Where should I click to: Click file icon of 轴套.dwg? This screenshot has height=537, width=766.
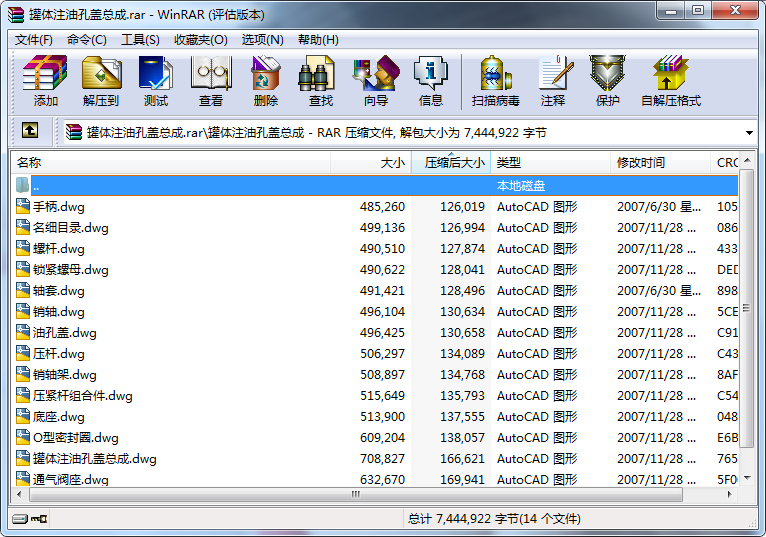pyautogui.click(x=22, y=290)
